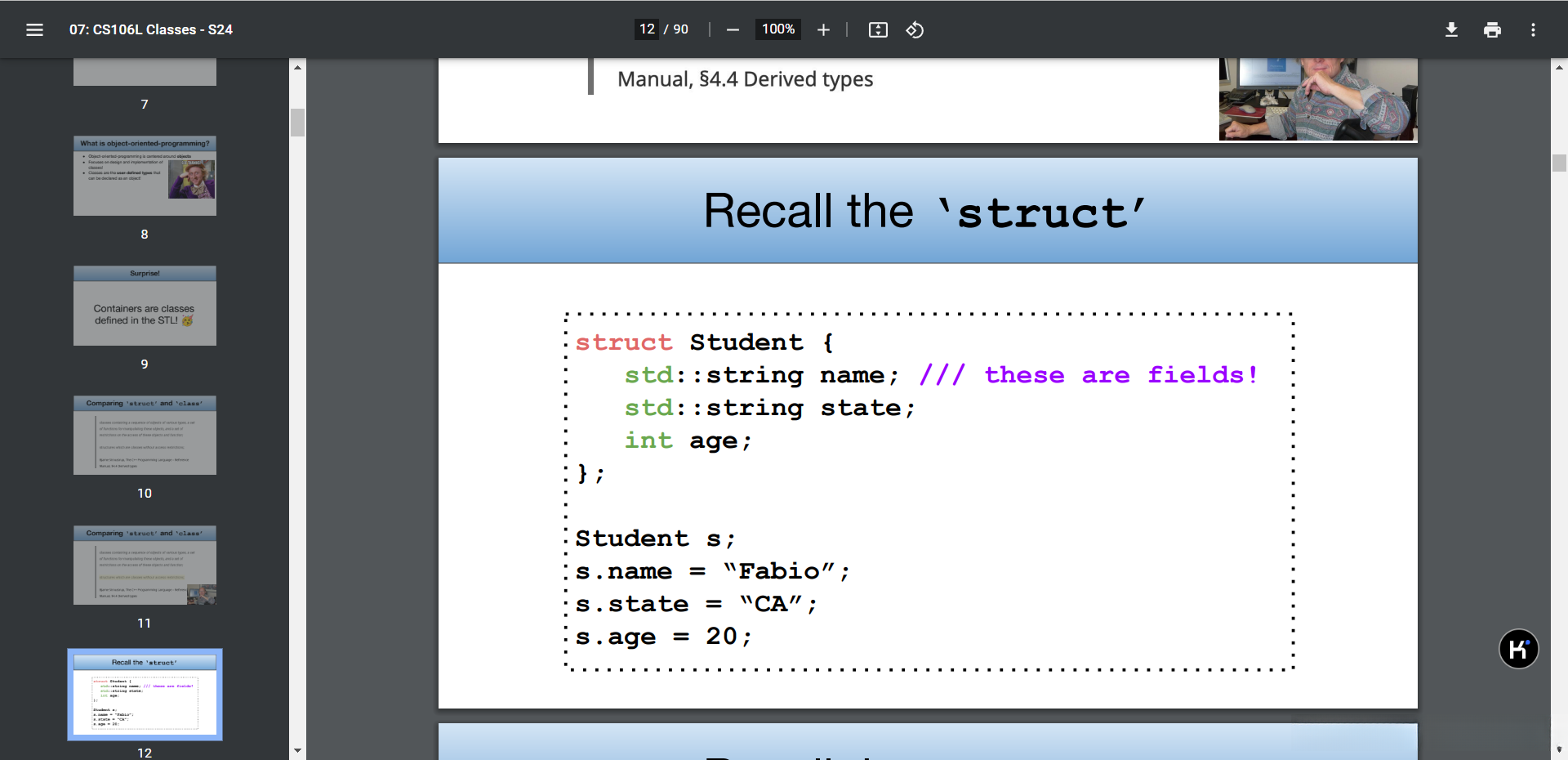Click the "std::string name;" code text
The image size is (1568, 760).
coord(761,374)
